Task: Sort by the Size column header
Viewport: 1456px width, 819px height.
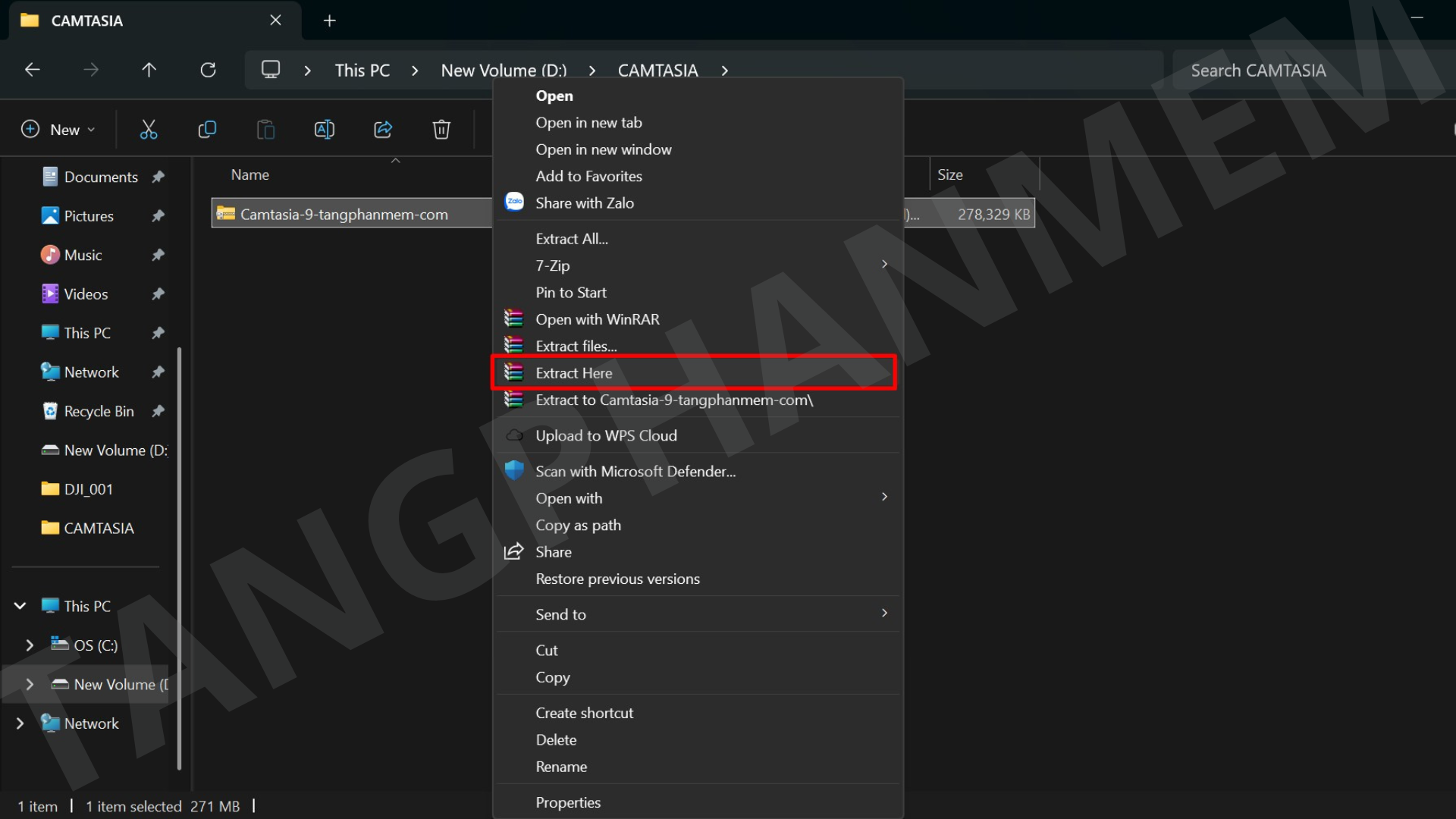Action: (x=950, y=174)
